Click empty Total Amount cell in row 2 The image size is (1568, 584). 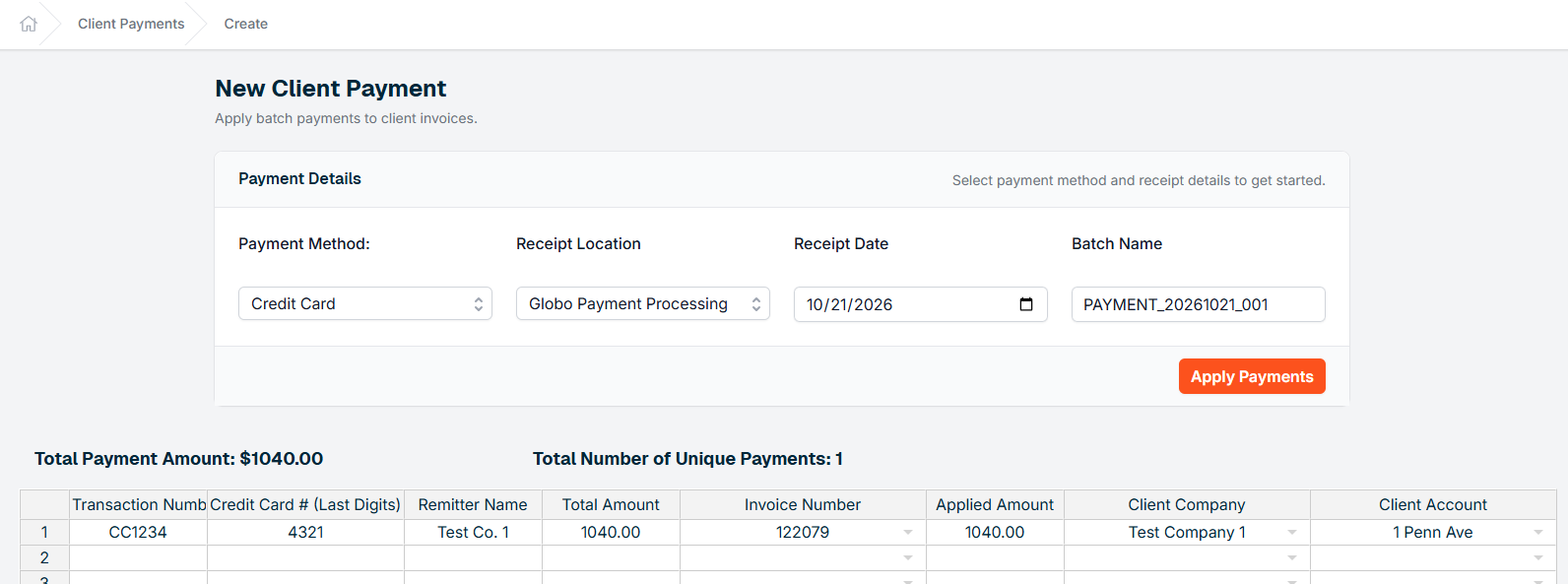point(611,557)
